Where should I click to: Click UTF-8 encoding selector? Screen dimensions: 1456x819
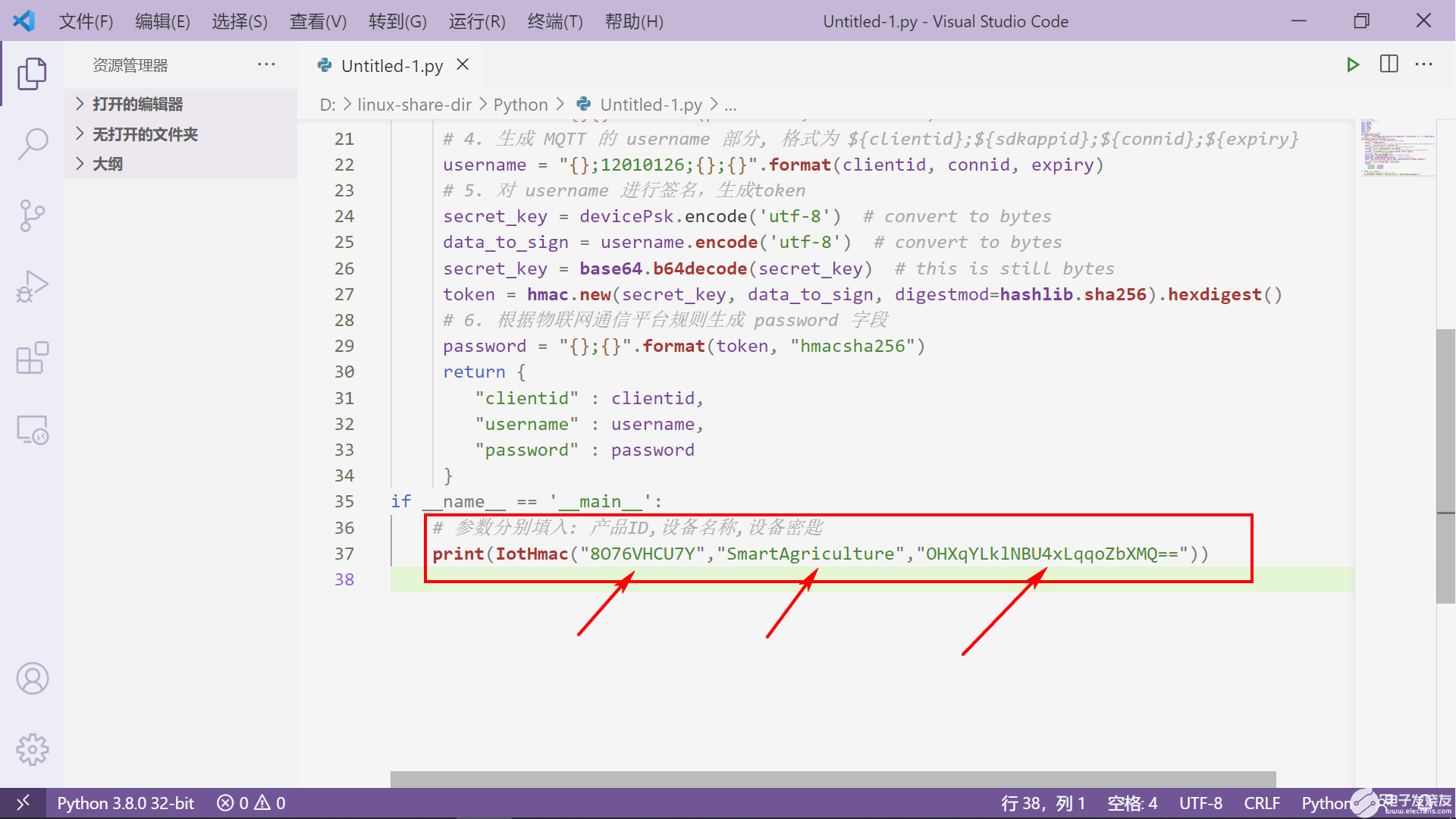click(x=1200, y=803)
